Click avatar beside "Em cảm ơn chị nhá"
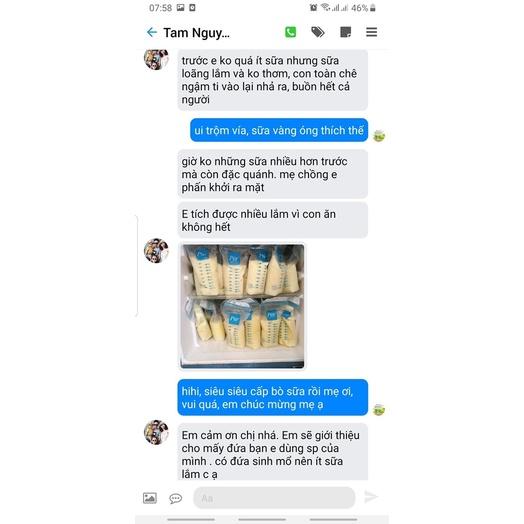Screen dimensions: 524x524 point(156,432)
